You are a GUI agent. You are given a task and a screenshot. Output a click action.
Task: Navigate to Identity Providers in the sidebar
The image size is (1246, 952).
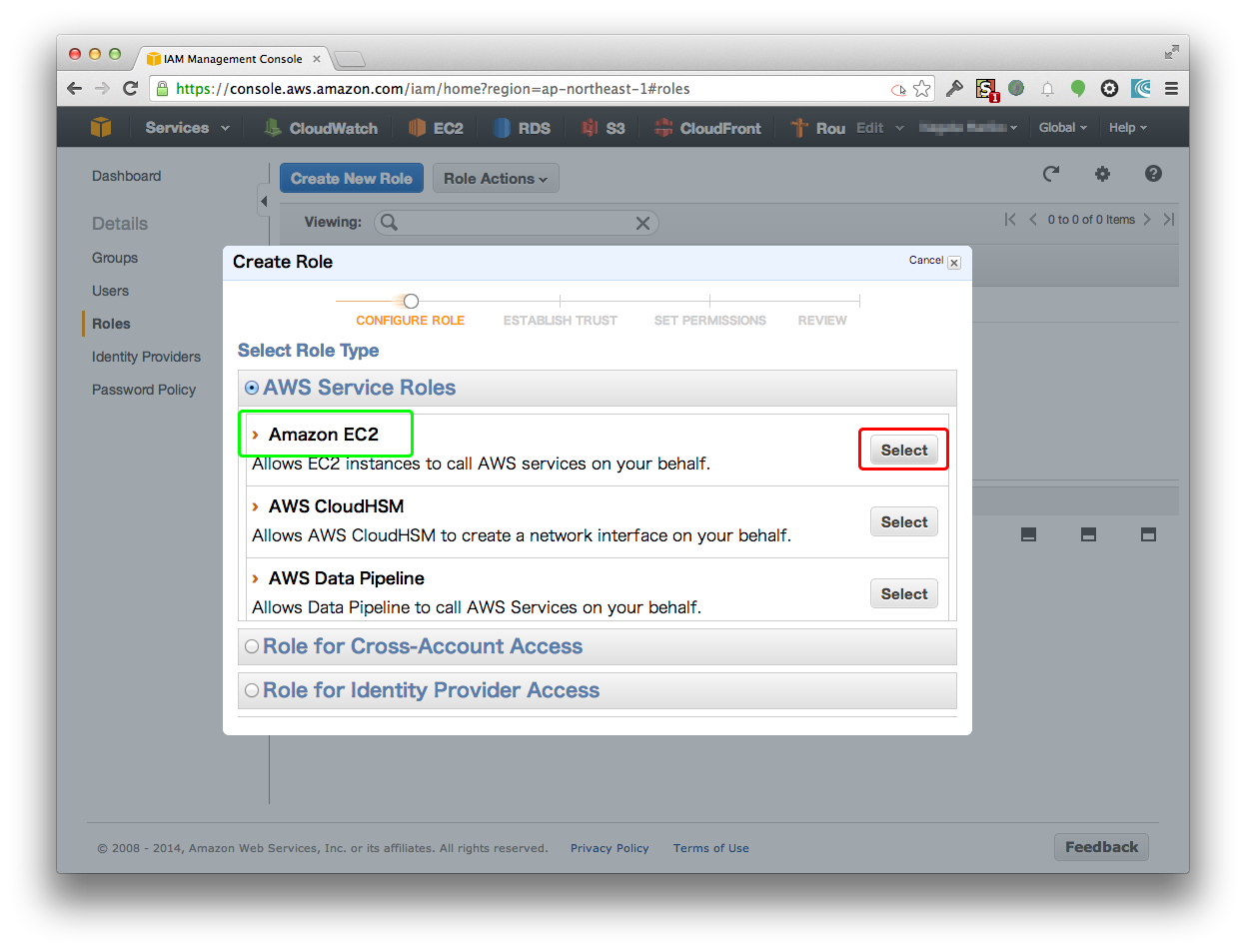click(145, 357)
